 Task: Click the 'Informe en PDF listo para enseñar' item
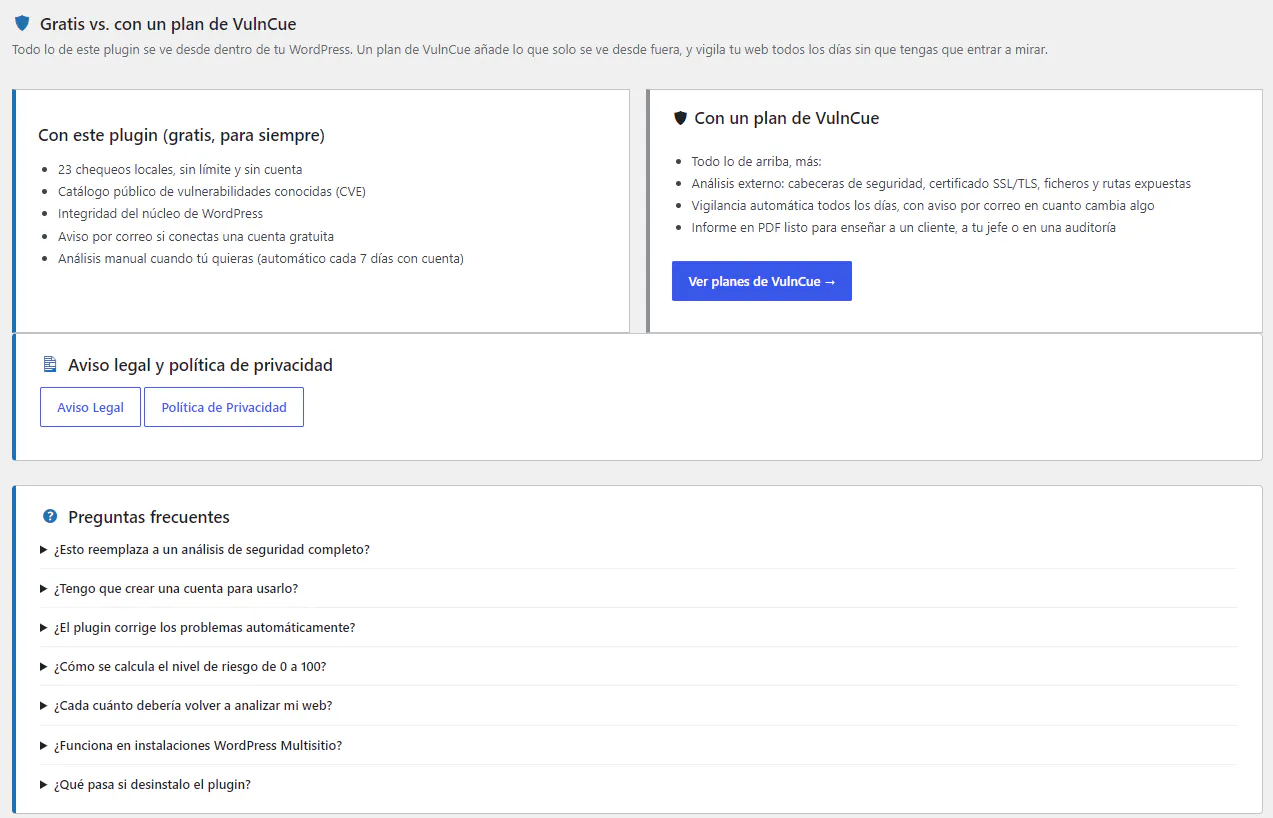point(903,227)
